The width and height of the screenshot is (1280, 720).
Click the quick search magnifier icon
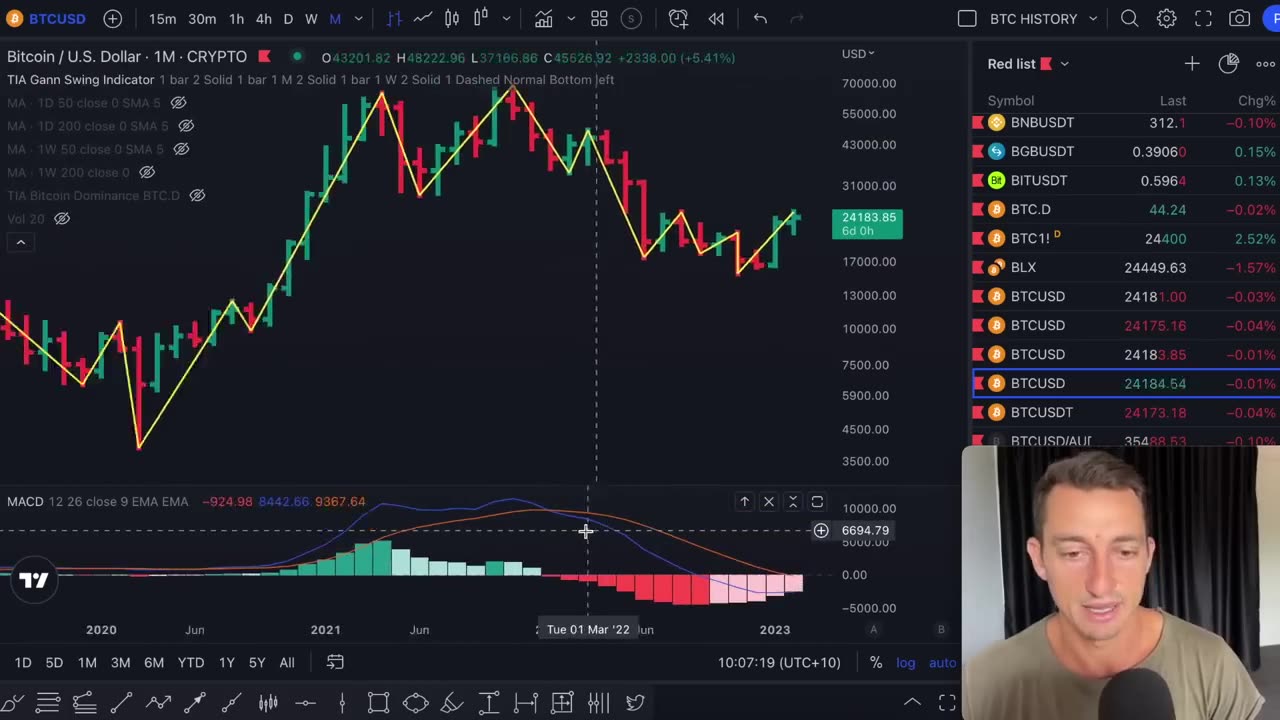tap(1129, 18)
